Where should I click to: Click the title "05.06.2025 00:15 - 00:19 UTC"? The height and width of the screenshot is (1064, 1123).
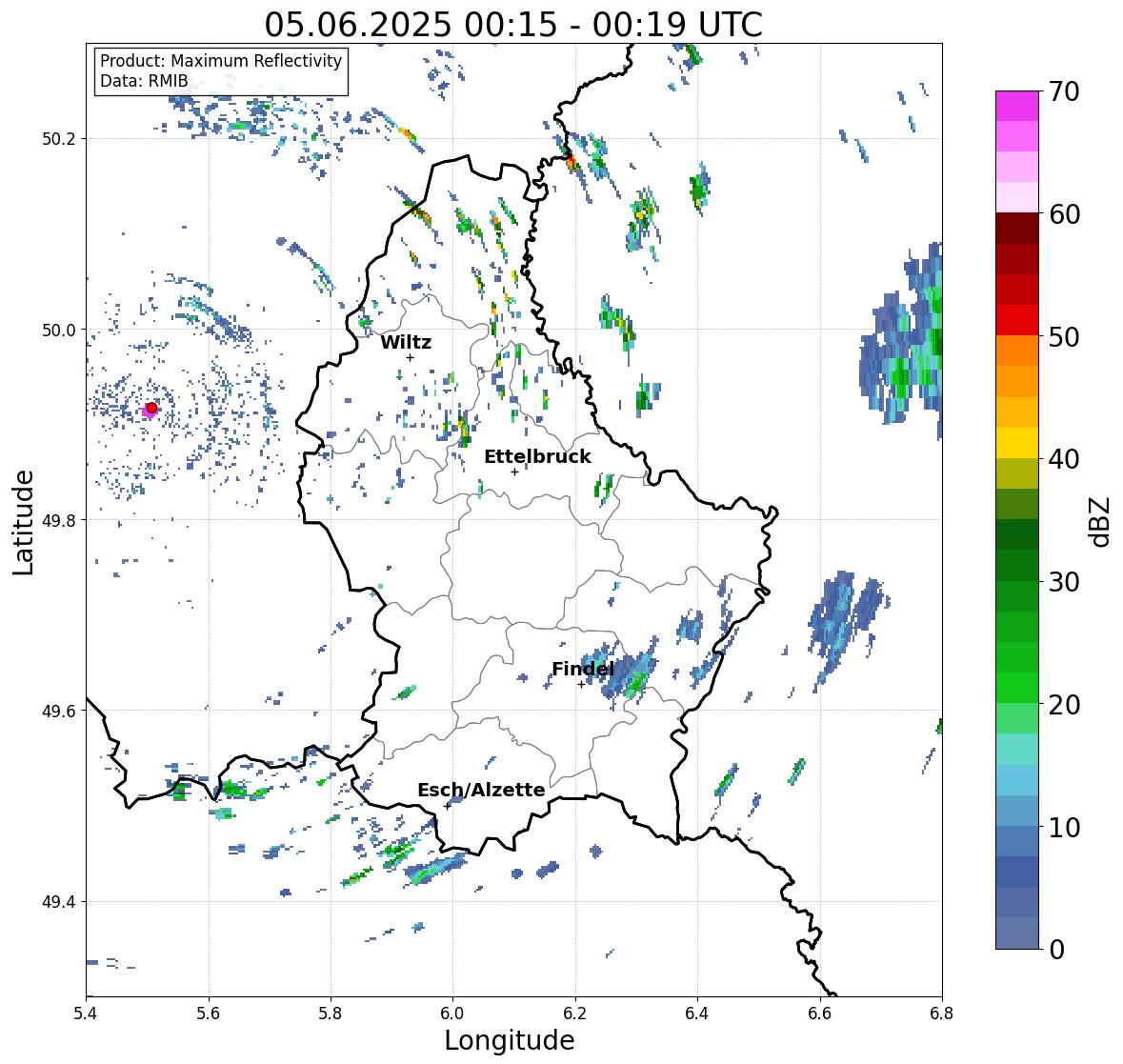coord(513,25)
